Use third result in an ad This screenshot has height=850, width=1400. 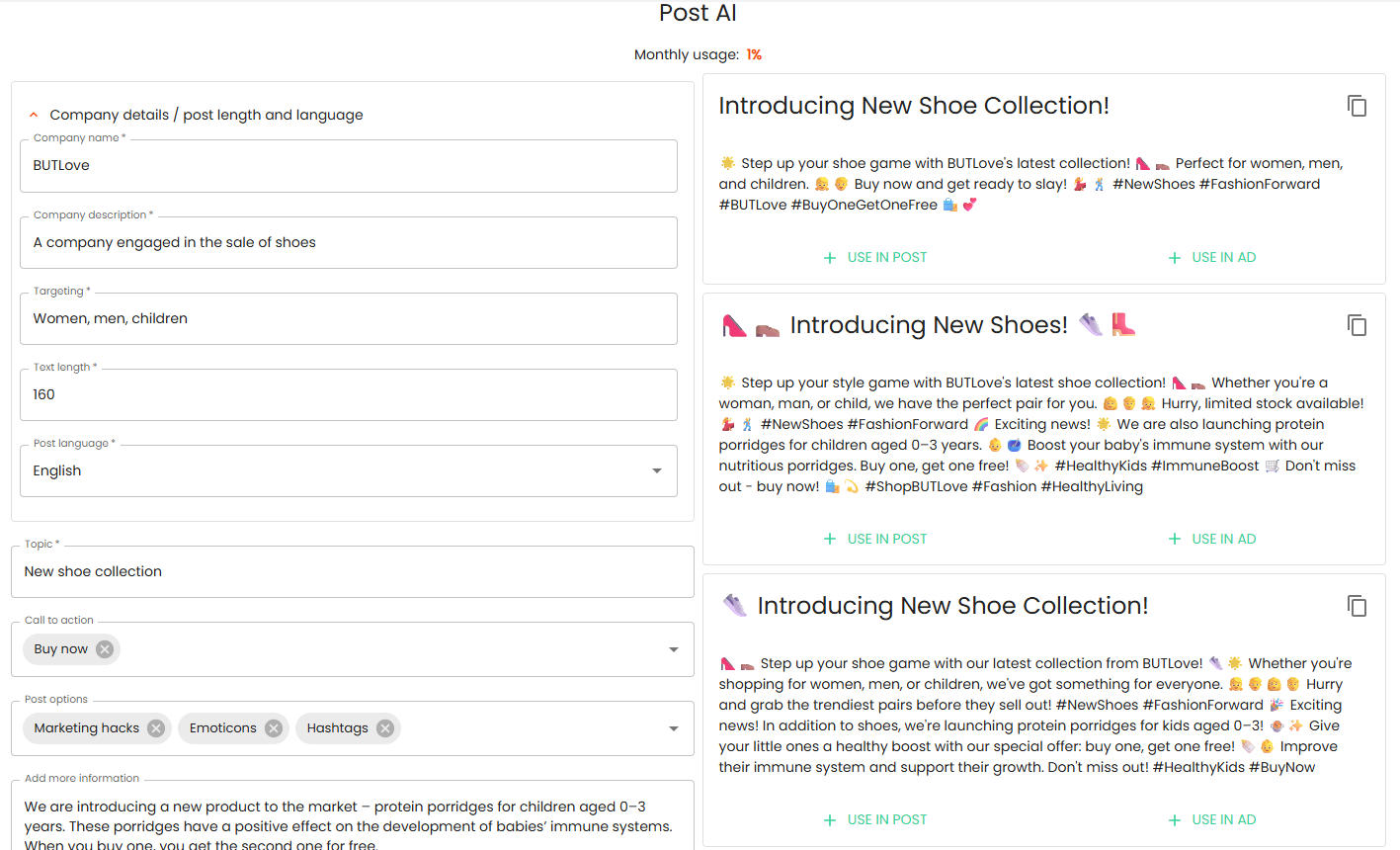click(x=1212, y=819)
